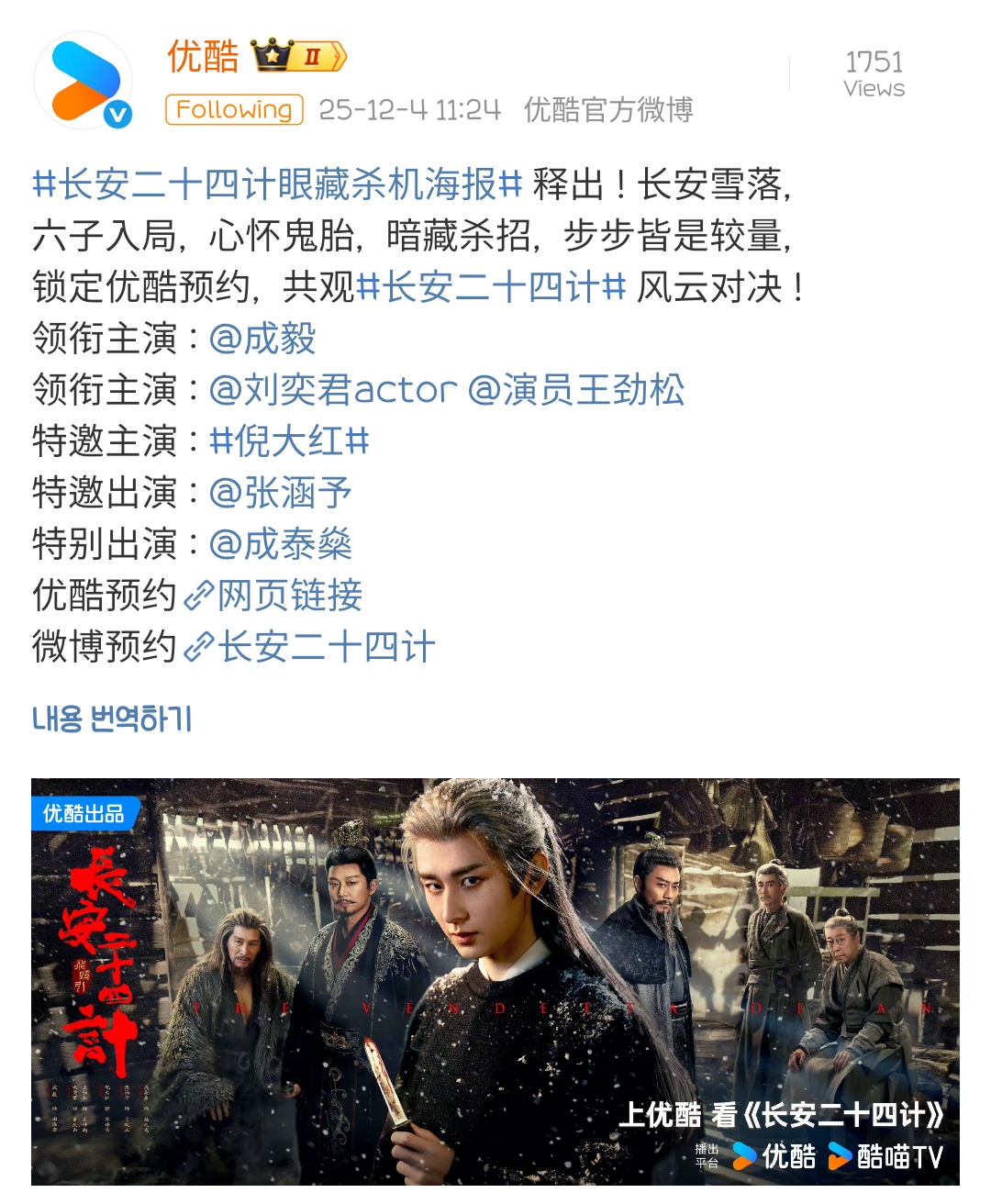The image size is (991, 1204).
Task: Click the link icon beside 长安二十四计 reservation
Action: click(199, 647)
